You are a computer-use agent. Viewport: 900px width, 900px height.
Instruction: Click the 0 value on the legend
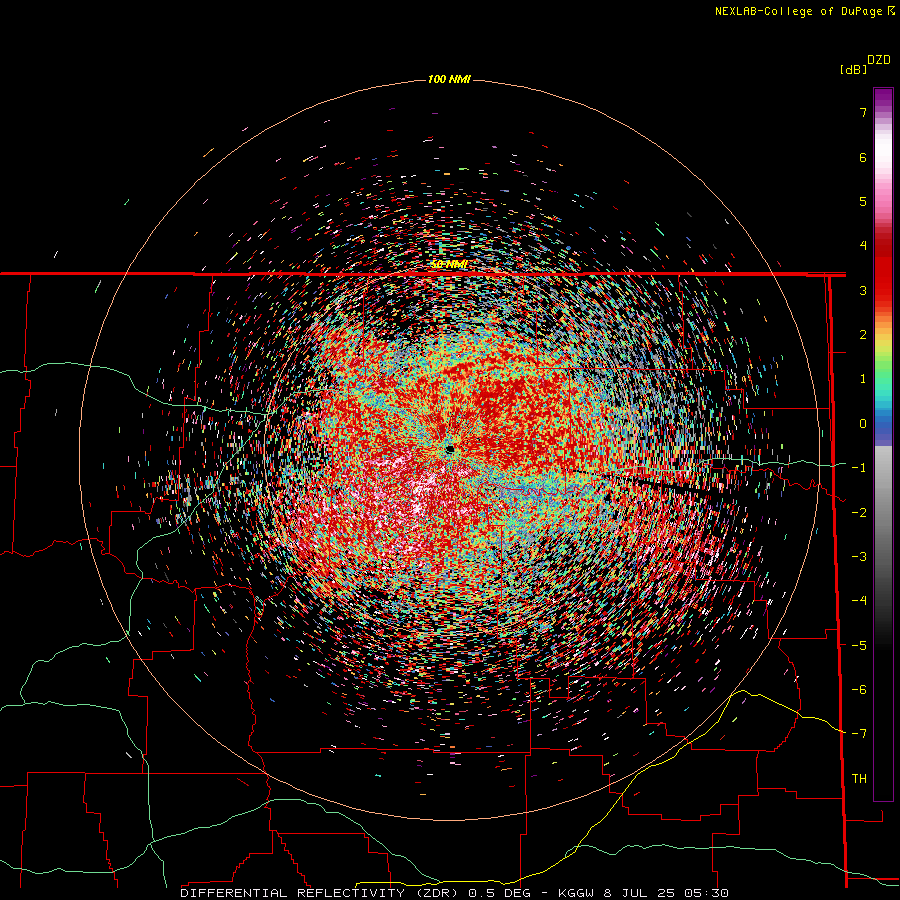tap(863, 424)
